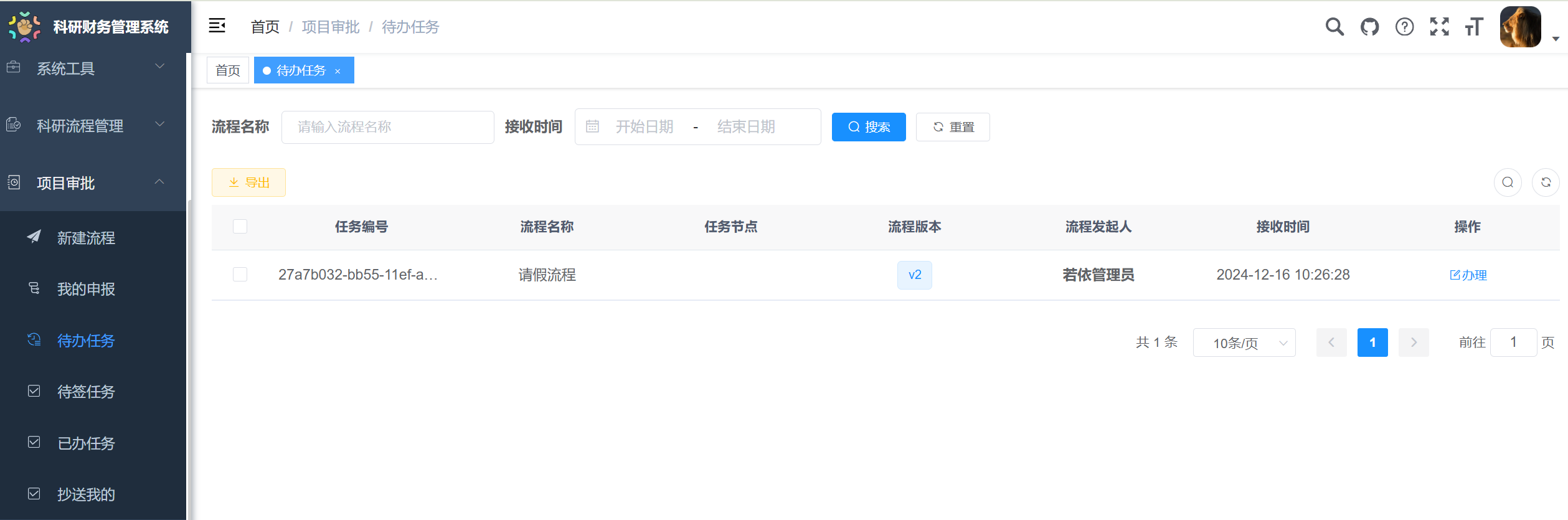The image size is (1568, 520).
Task: Open the search magnifier in top bar
Action: click(x=1334, y=27)
